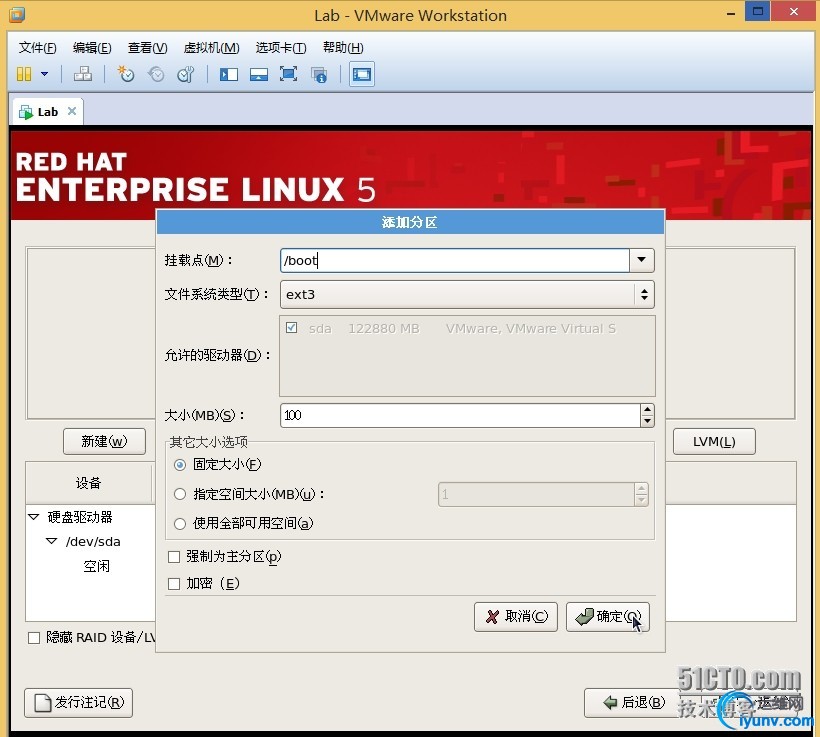Open the snapshot manager toolbar icon
Screen dimensions: 820x737
click(186, 74)
